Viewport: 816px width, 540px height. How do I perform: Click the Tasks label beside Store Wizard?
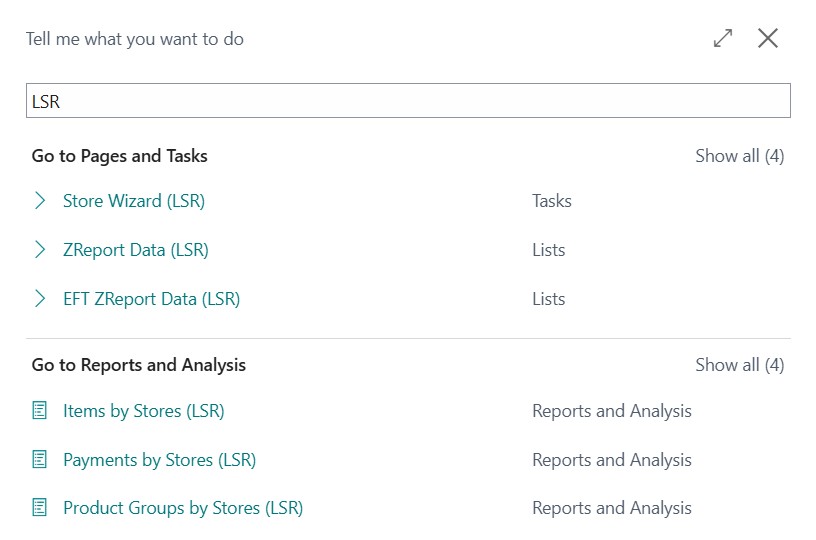(x=552, y=201)
